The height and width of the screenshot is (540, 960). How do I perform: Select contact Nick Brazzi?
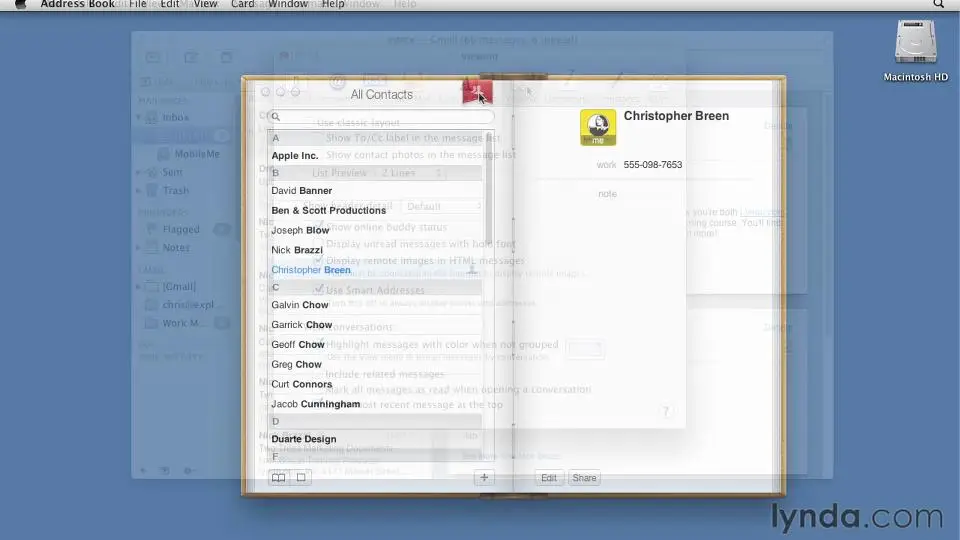click(x=297, y=250)
